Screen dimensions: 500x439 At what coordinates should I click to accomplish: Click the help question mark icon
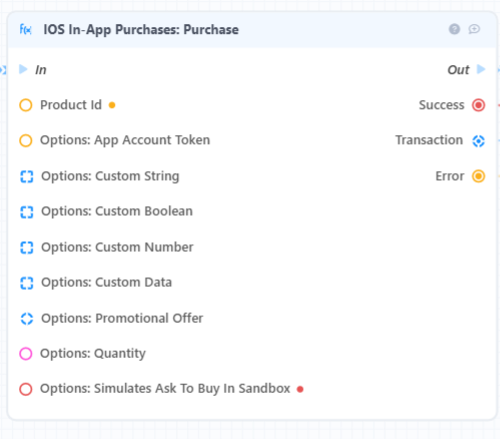454,29
